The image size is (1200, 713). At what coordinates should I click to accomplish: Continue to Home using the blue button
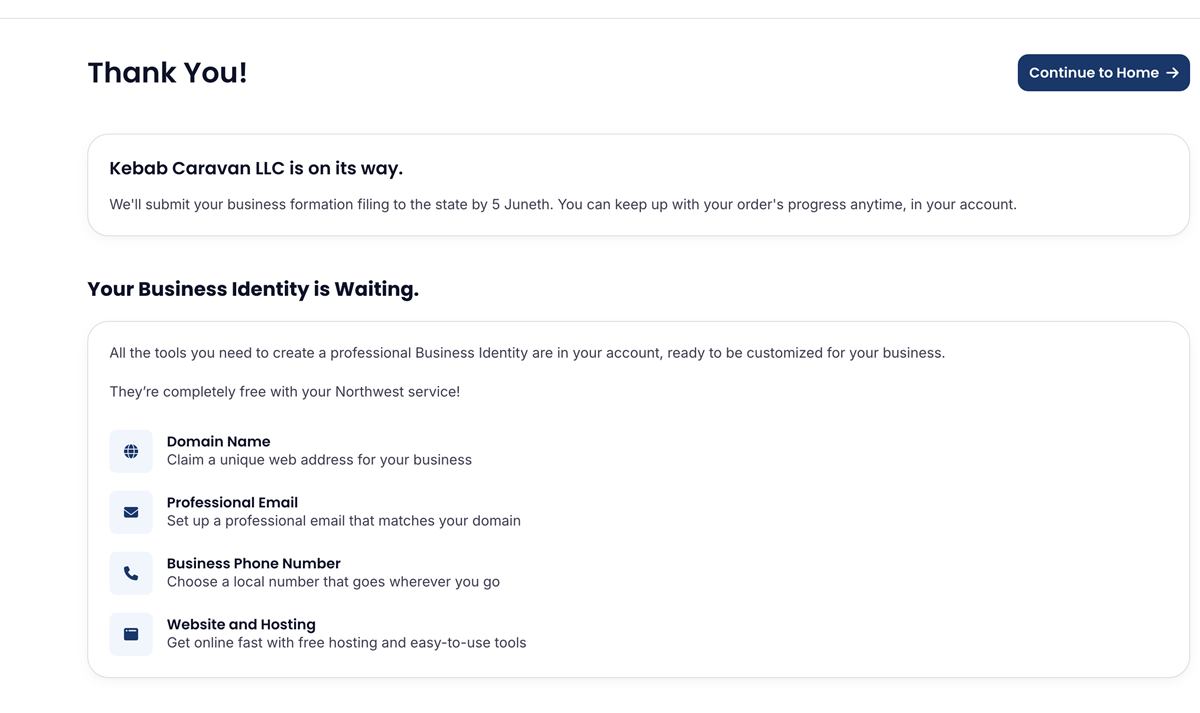1103,73
